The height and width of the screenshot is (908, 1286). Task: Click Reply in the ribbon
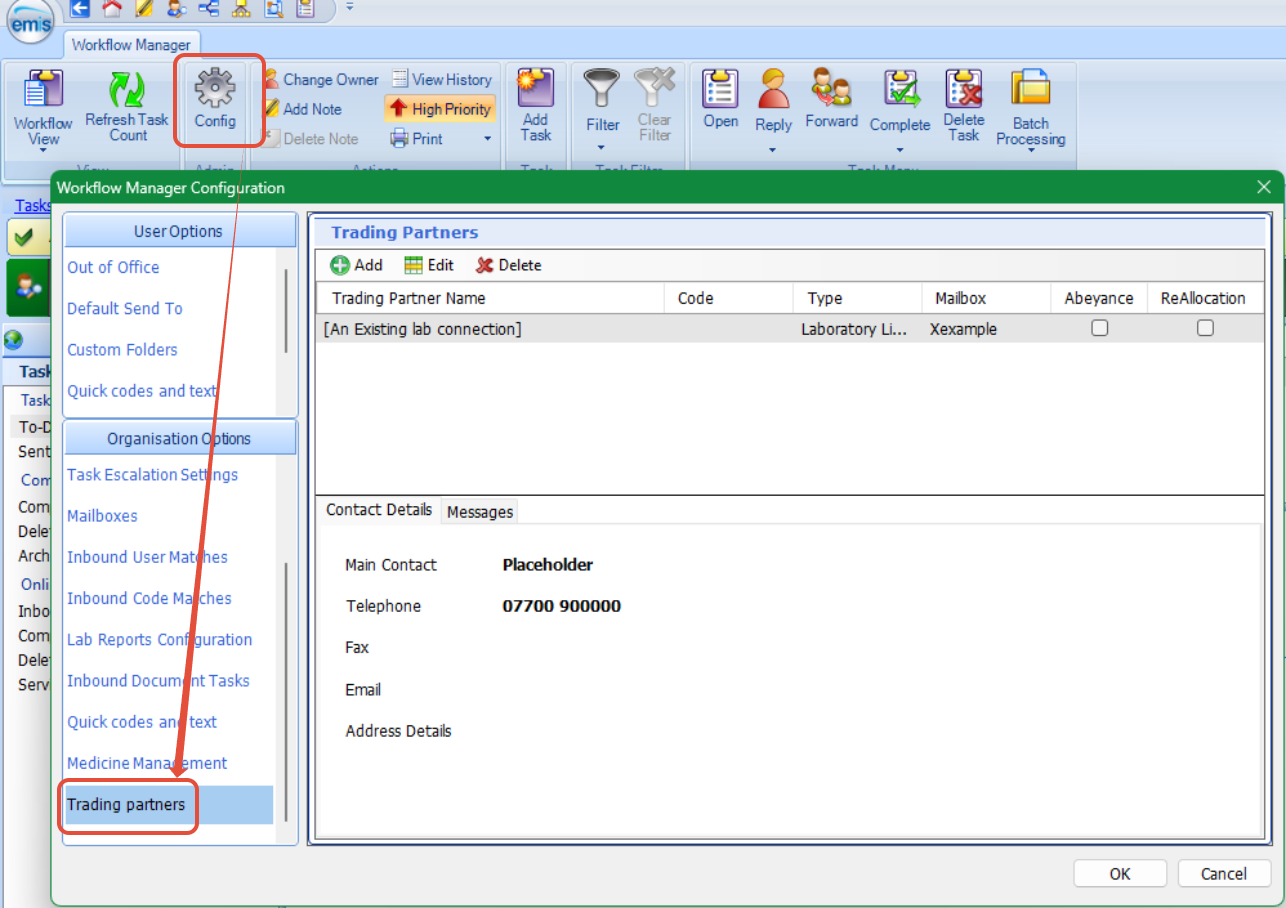coord(773,100)
